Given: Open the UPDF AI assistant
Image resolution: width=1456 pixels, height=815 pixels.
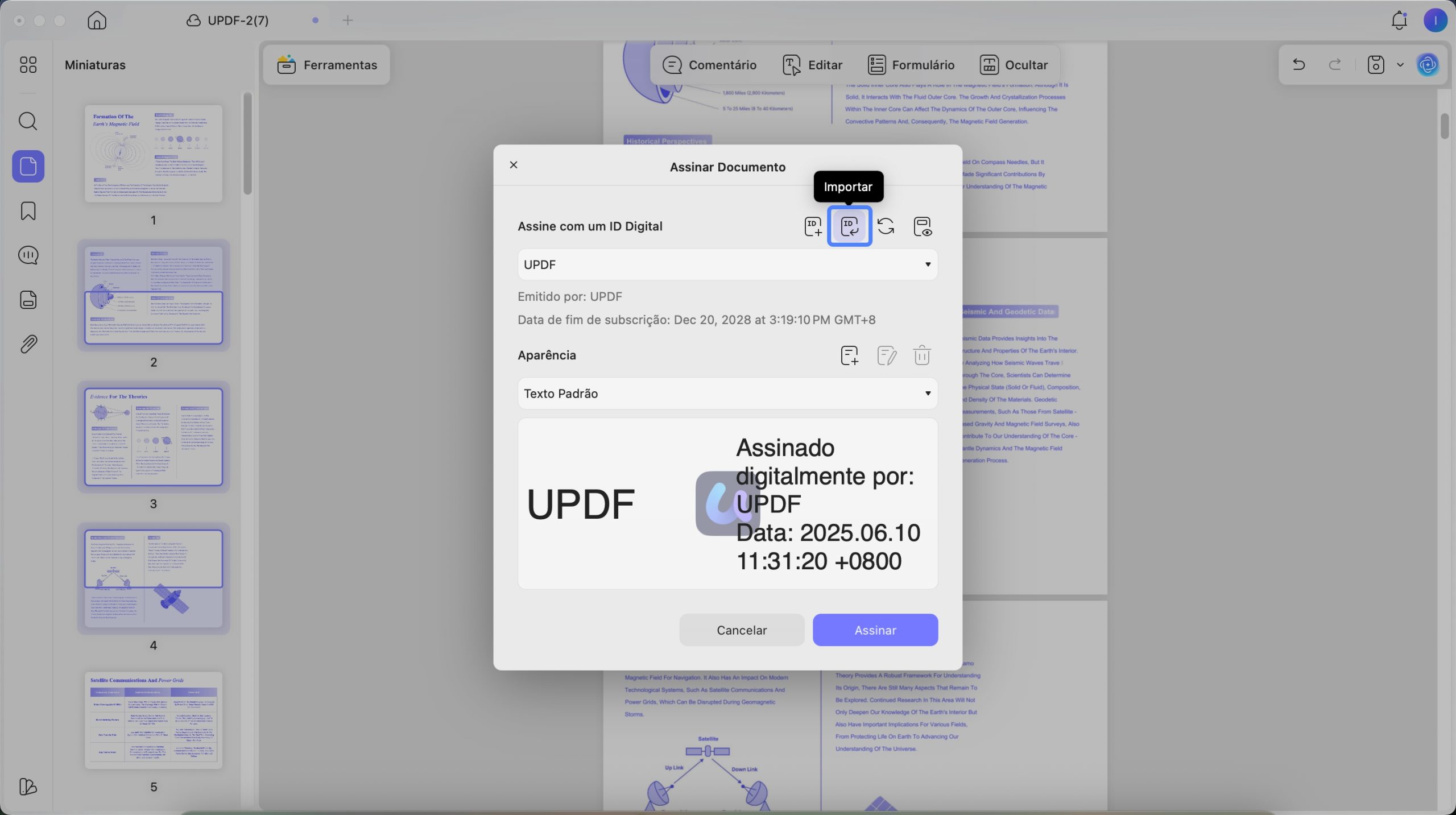Looking at the screenshot, I should 1428,65.
